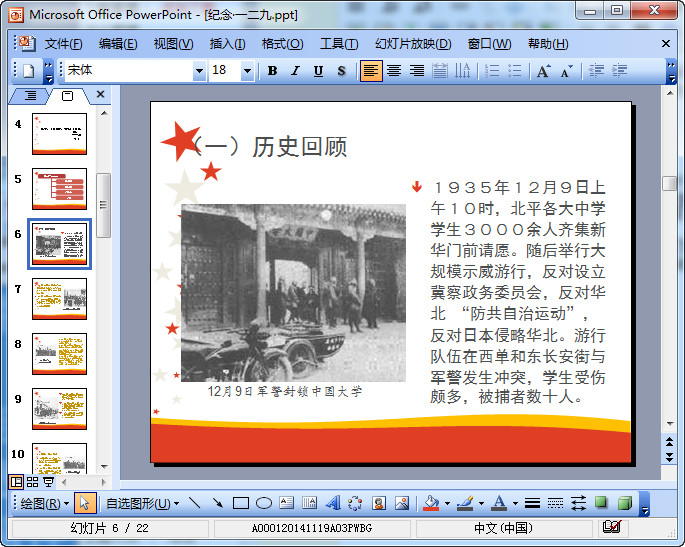Select slide 7 thumbnail
Viewport: 685px width, 547px height.
[x=59, y=299]
